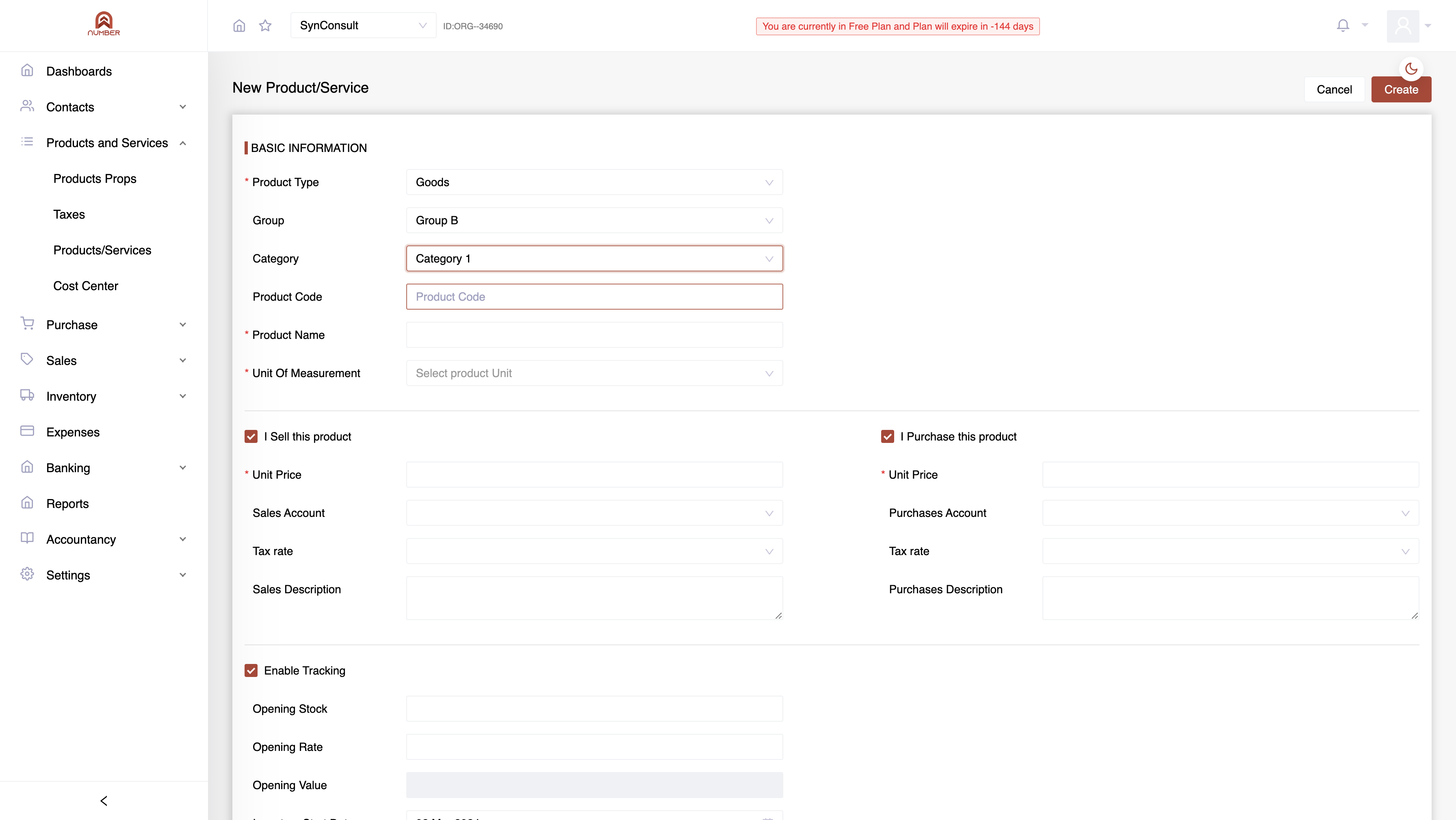Image resolution: width=1456 pixels, height=820 pixels.
Task: Open the Sales Account dropdown
Action: [595, 513]
